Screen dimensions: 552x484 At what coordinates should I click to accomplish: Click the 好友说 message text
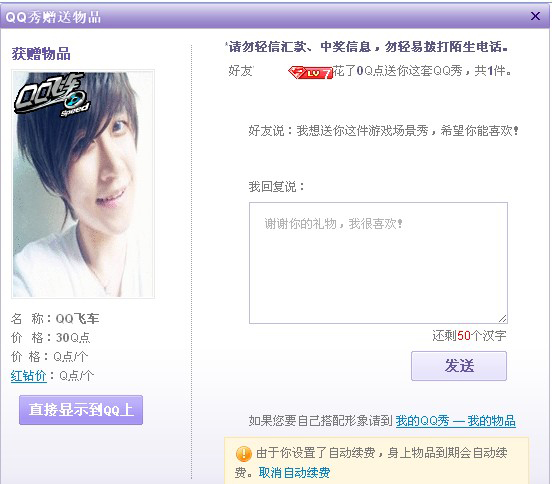(x=383, y=131)
